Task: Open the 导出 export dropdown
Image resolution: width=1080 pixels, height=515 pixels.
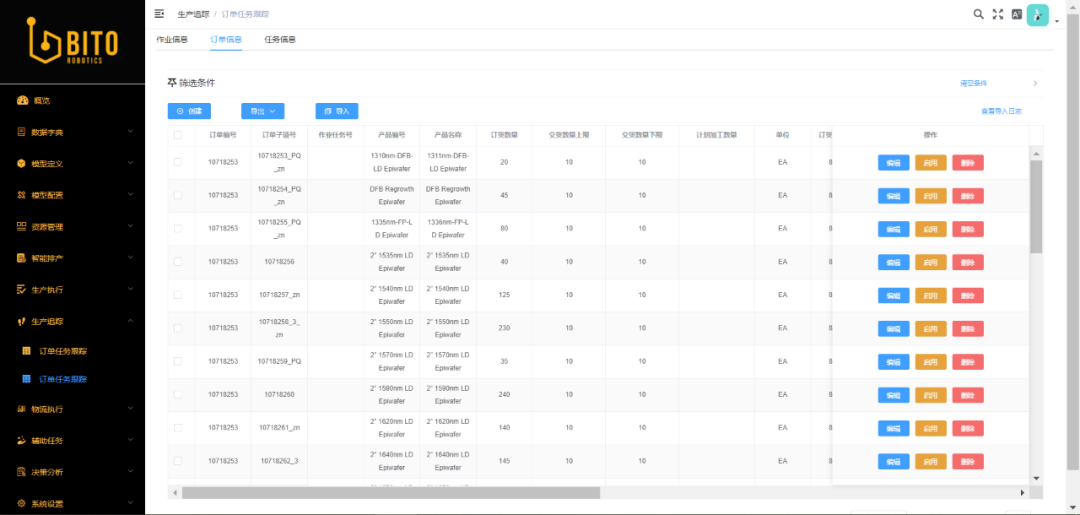Action: 263,111
